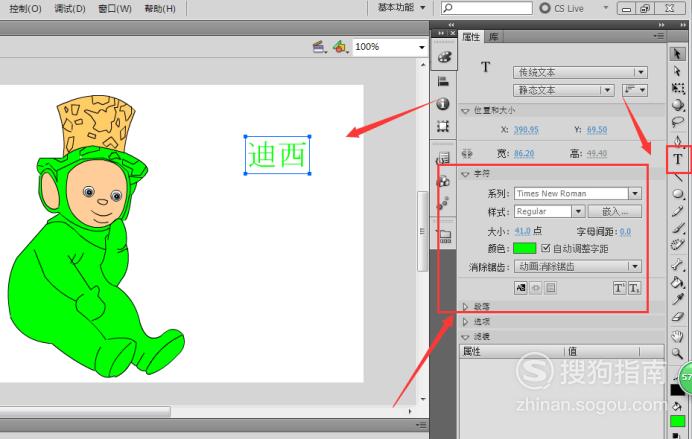The width and height of the screenshot is (692, 439).
Task: Switch to the 属性 properties tab
Action: (471, 37)
